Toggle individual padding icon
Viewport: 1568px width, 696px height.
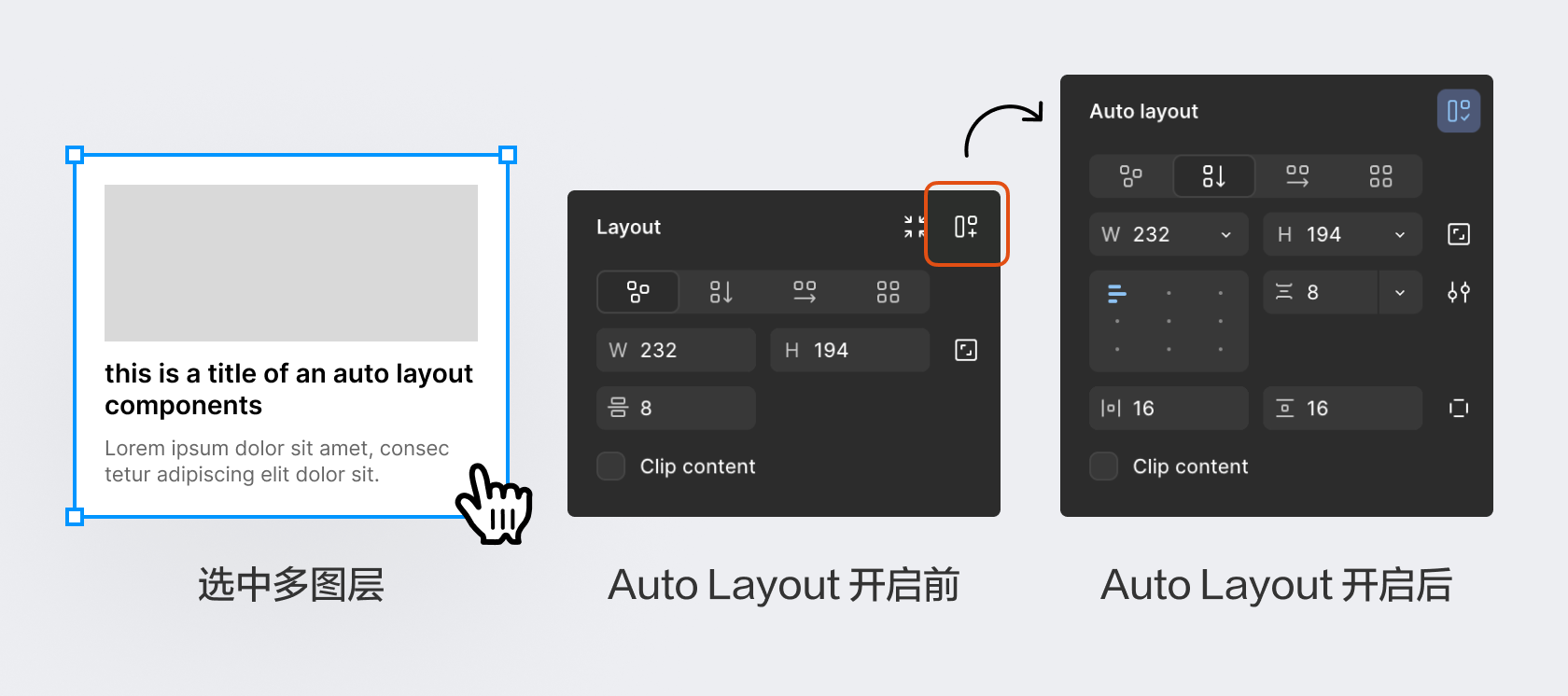pos(1458,409)
